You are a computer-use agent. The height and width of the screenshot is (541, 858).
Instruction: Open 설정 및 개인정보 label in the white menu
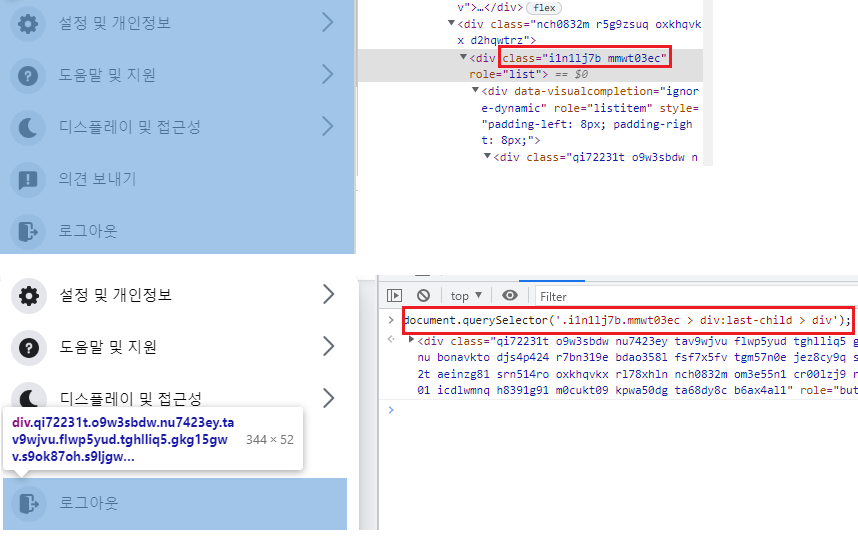(116, 295)
